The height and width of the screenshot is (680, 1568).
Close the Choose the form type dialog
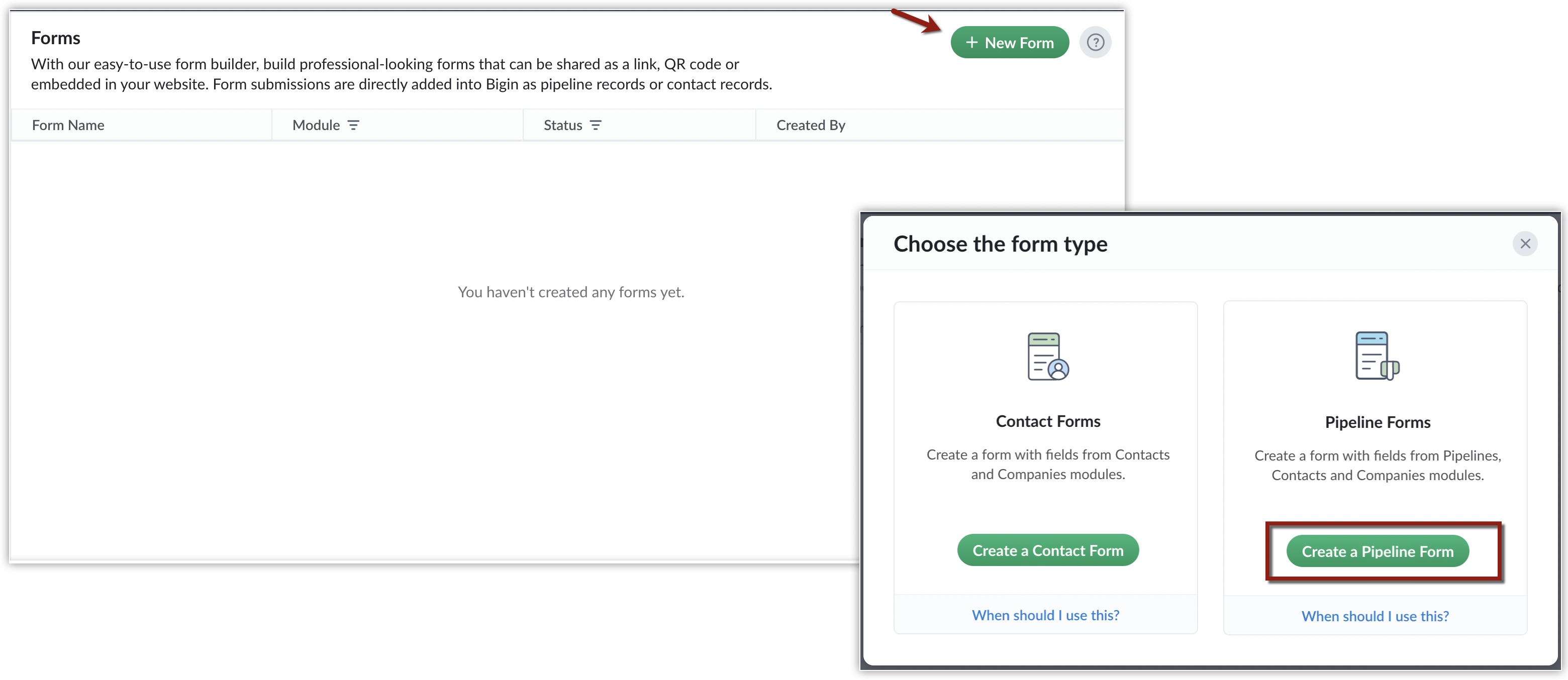(x=1525, y=244)
